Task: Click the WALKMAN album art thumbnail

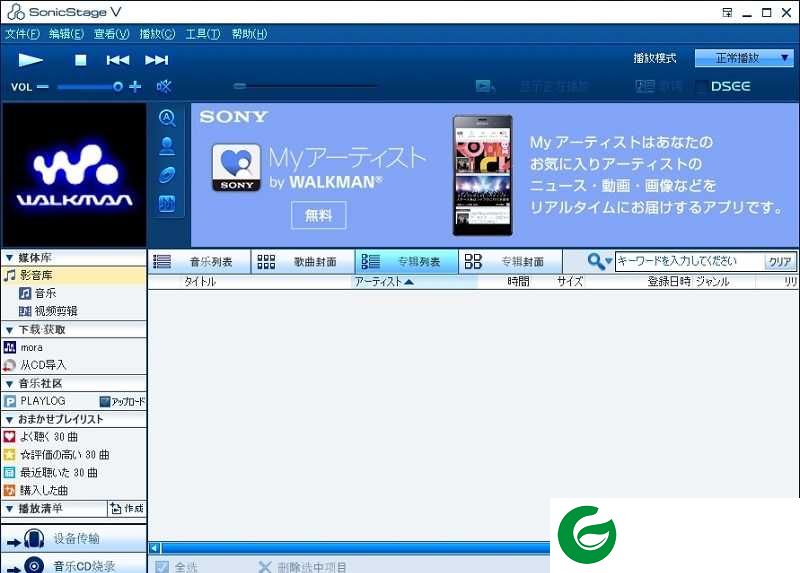Action: coord(74,176)
